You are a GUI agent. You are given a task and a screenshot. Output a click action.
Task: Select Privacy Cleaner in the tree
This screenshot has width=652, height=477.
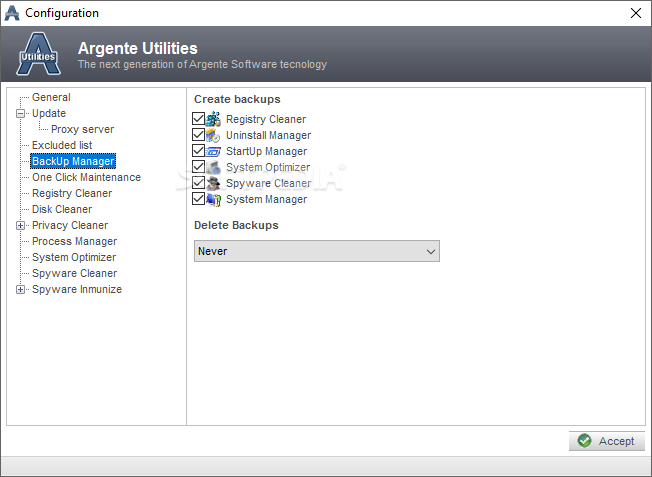pos(70,225)
